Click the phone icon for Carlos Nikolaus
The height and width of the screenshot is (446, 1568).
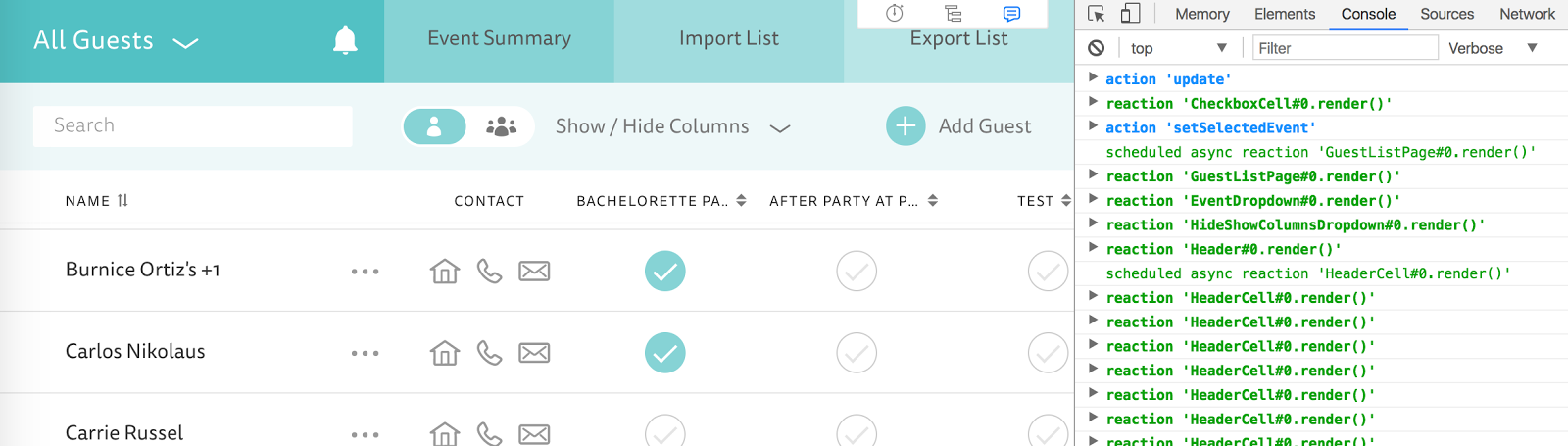[489, 353]
